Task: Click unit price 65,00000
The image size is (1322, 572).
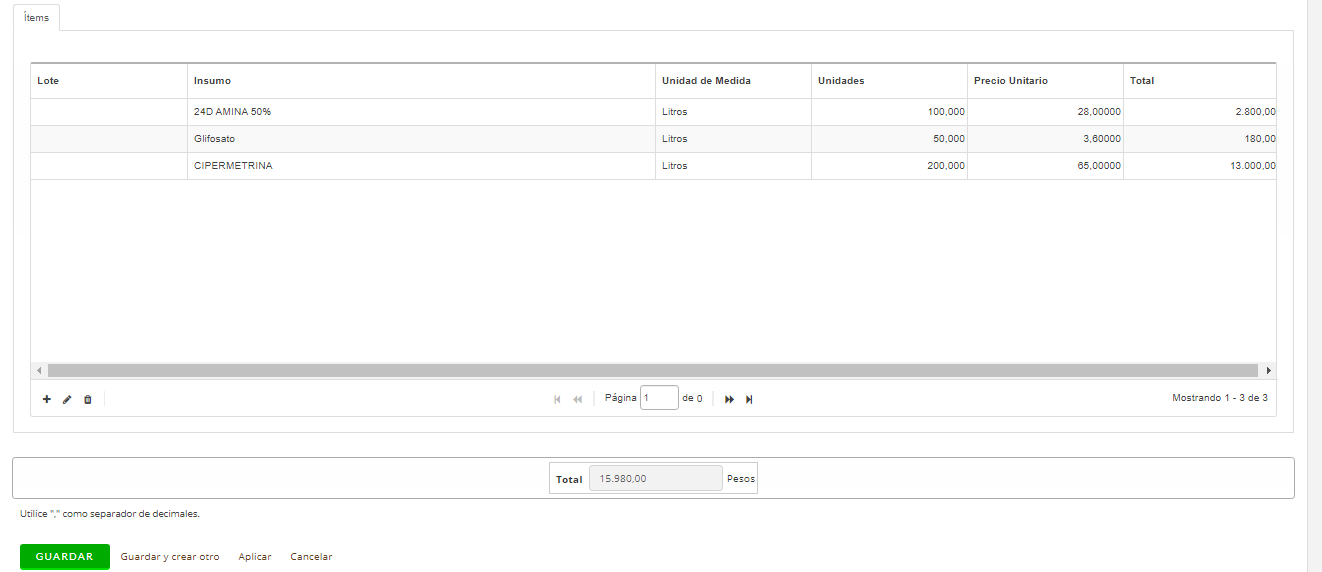Action: 1099,166
